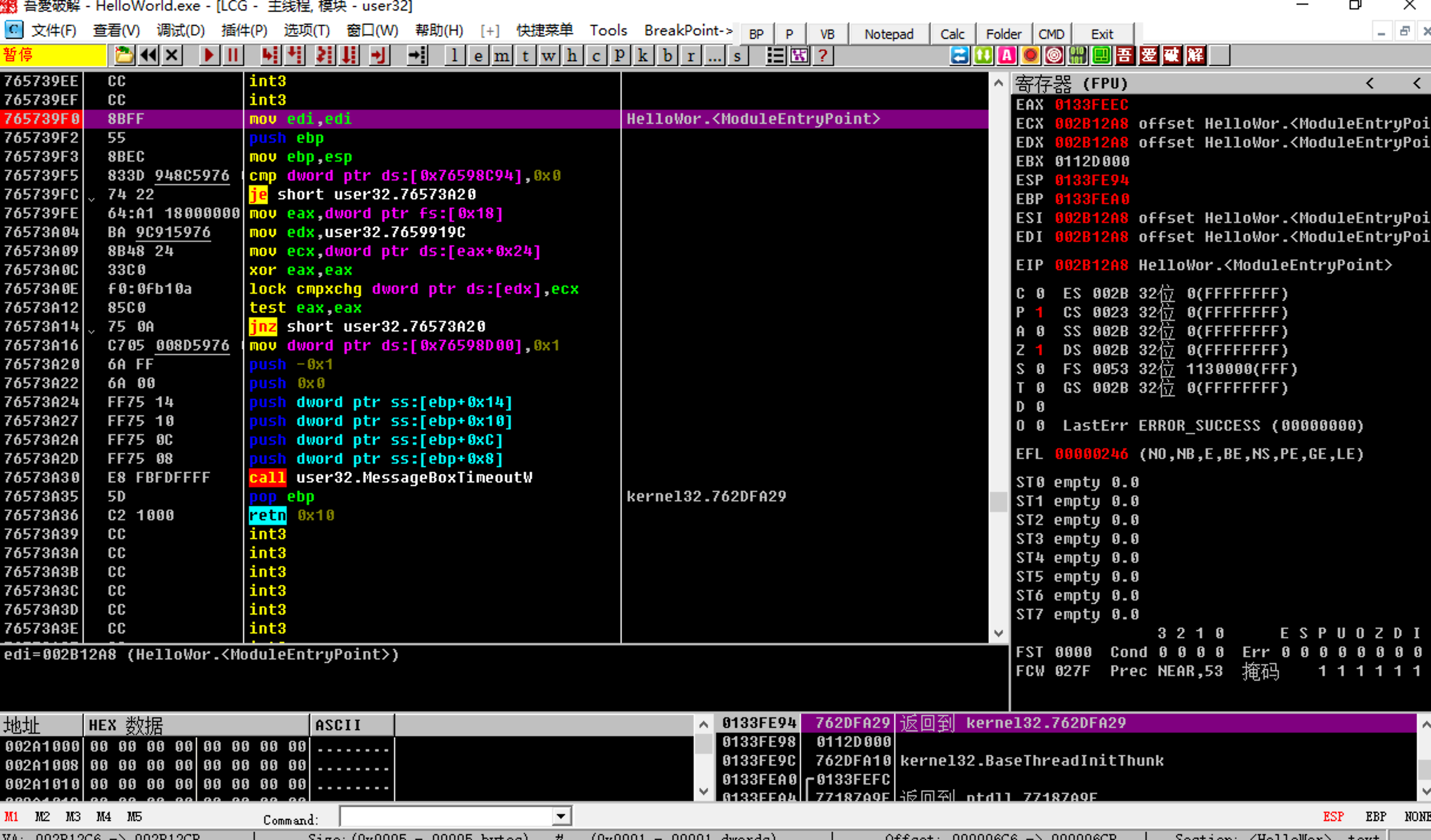The width and height of the screenshot is (1431, 840).
Task: Open the Log window with 'l' button
Action: pos(454,56)
